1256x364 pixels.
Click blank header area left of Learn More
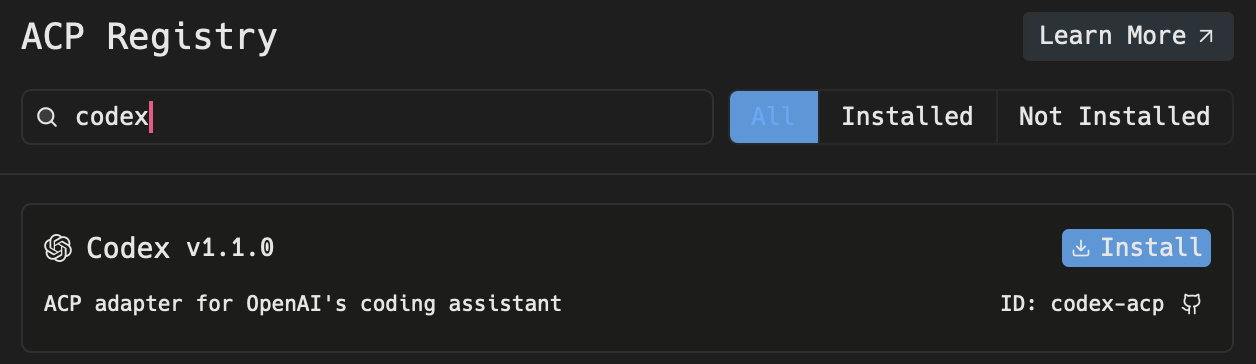pos(650,38)
